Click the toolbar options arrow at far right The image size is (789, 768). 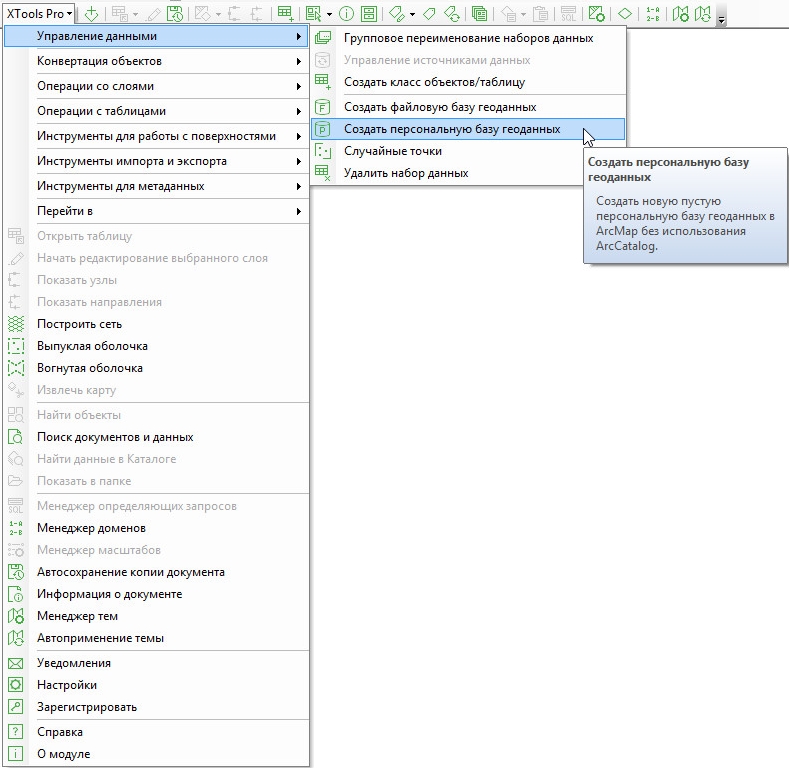722,19
